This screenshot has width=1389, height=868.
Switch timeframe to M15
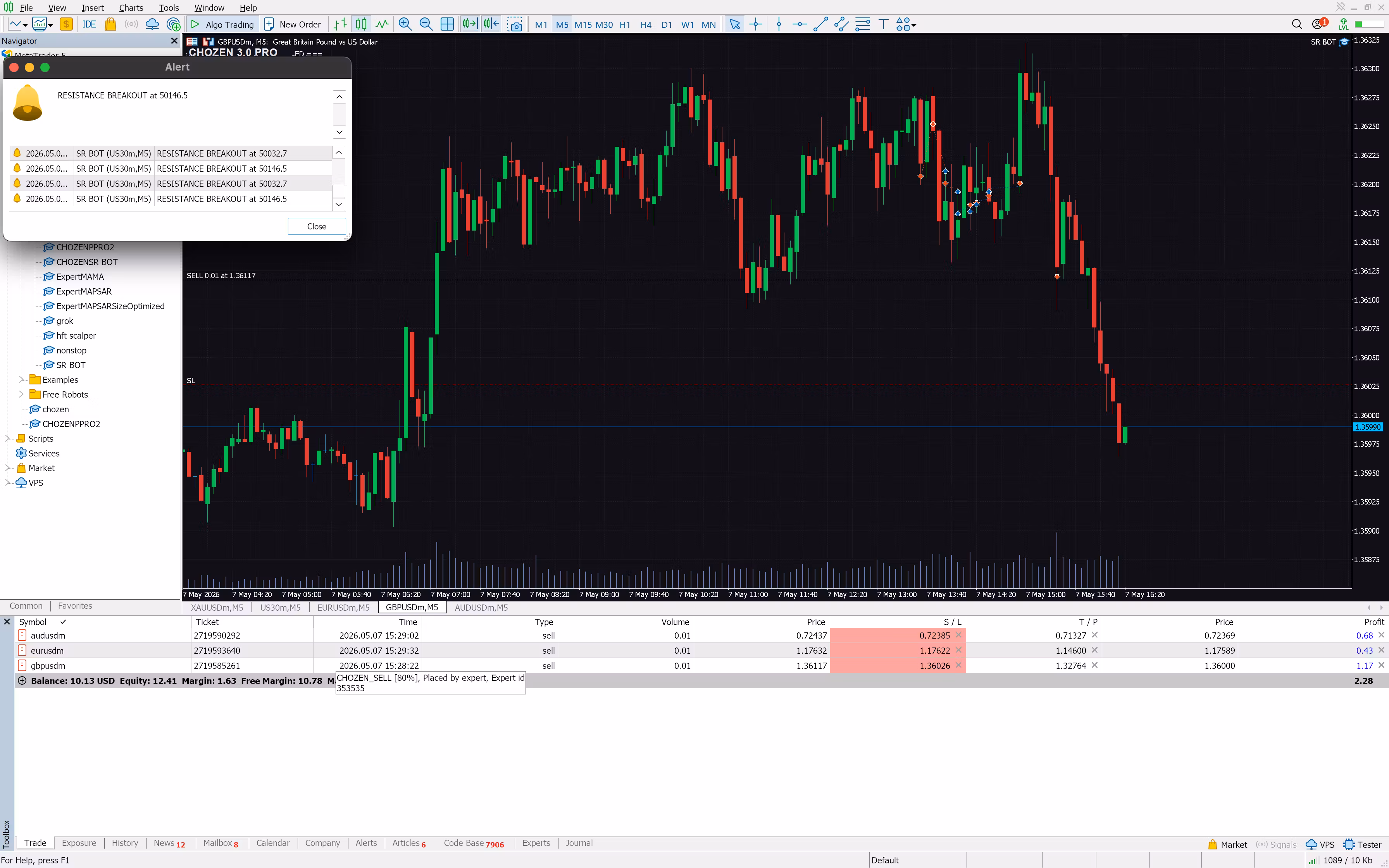click(583, 25)
